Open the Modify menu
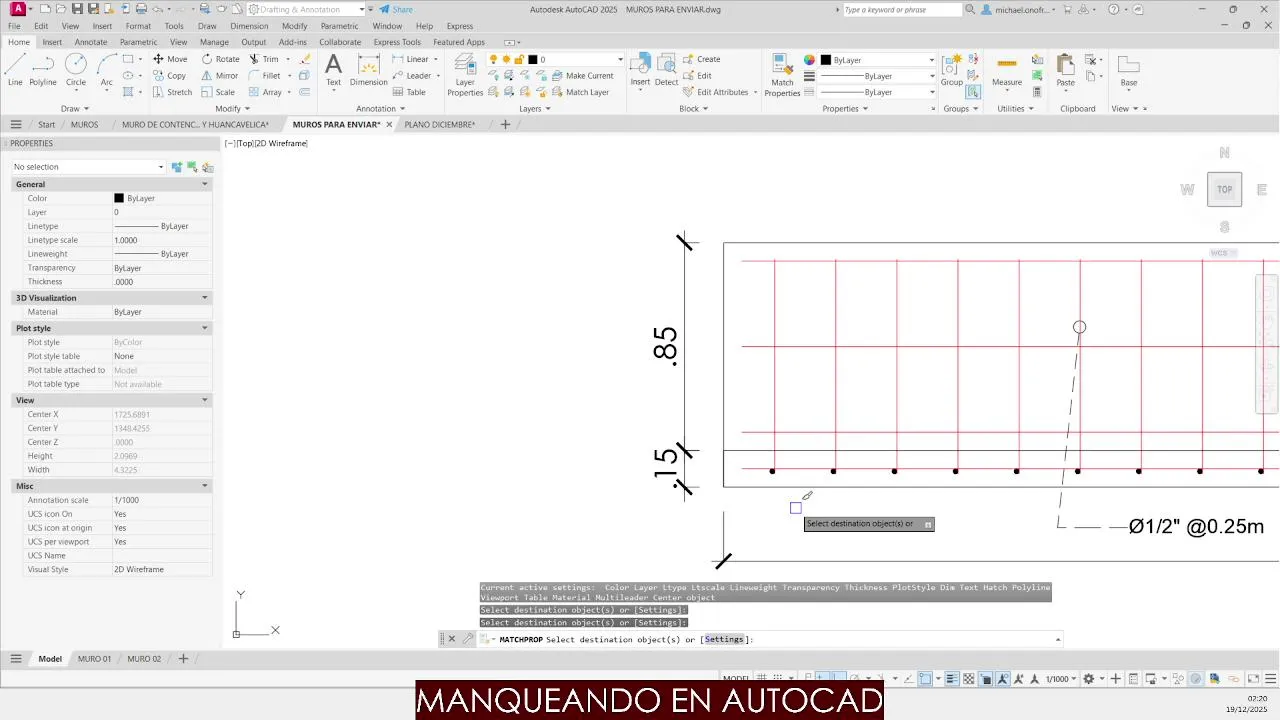Image resolution: width=1280 pixels, height=720 pixels. pos(295,26)
